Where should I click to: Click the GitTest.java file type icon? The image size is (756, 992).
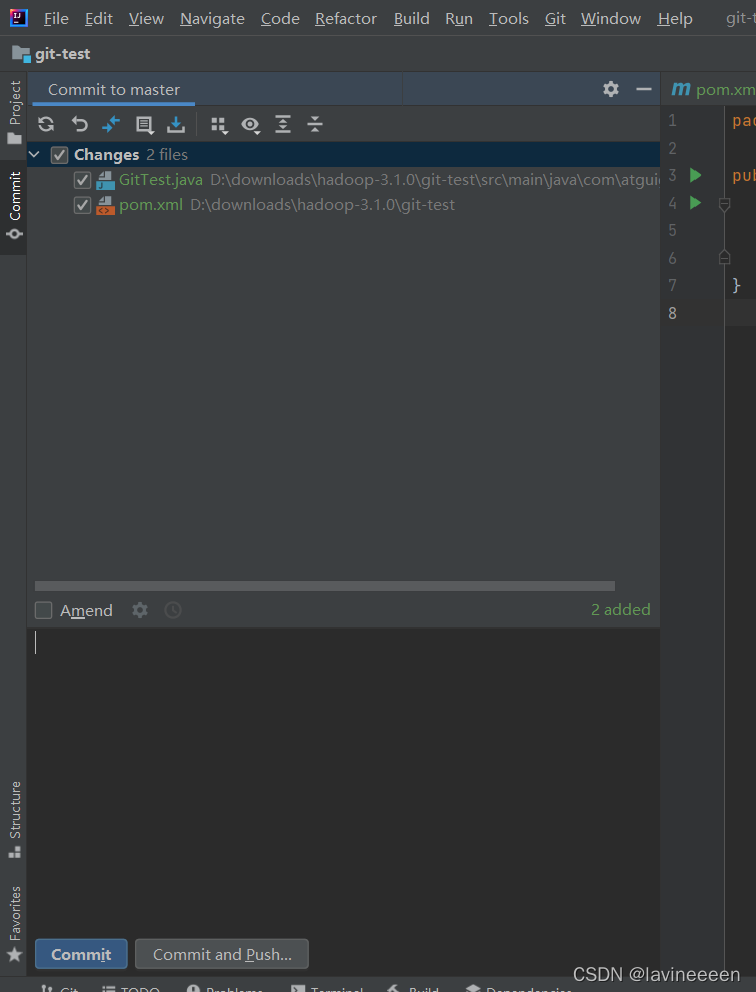[105, 180]
